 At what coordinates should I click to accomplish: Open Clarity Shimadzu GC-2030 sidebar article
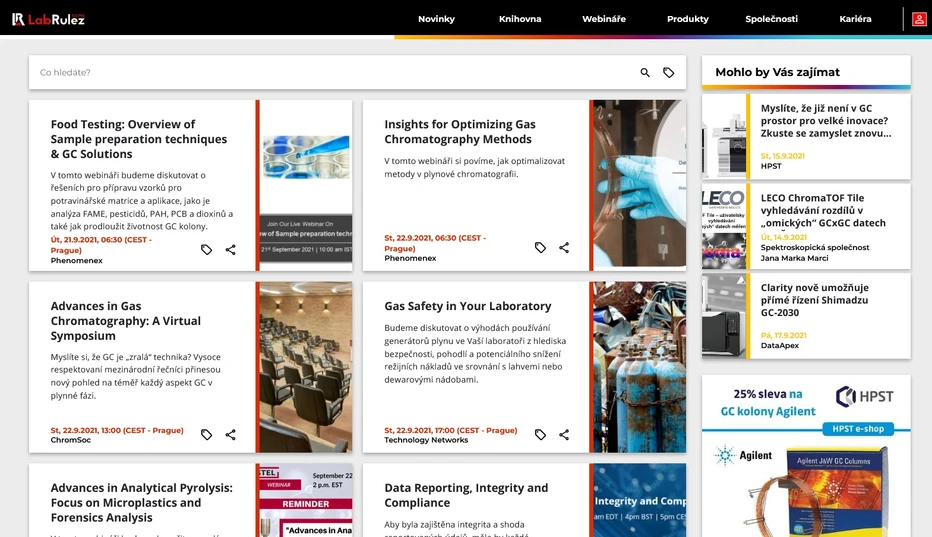tap(814, 300)
